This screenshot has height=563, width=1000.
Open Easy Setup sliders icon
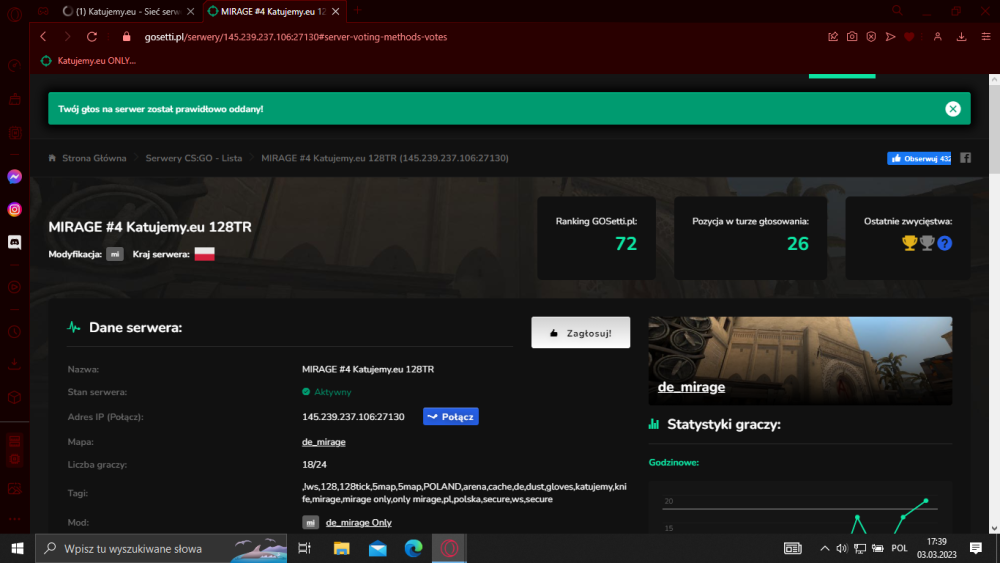(x=985, y=37)
